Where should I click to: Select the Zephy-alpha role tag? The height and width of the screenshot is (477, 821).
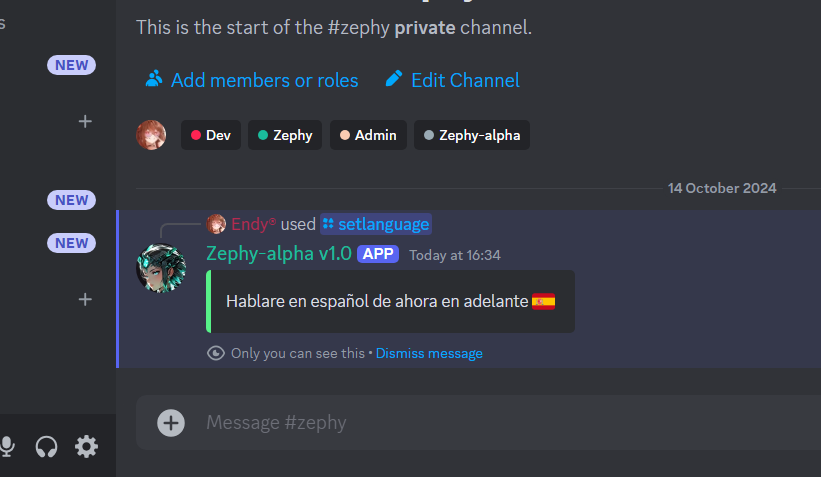pyautogui.click(x=472, y=135)
